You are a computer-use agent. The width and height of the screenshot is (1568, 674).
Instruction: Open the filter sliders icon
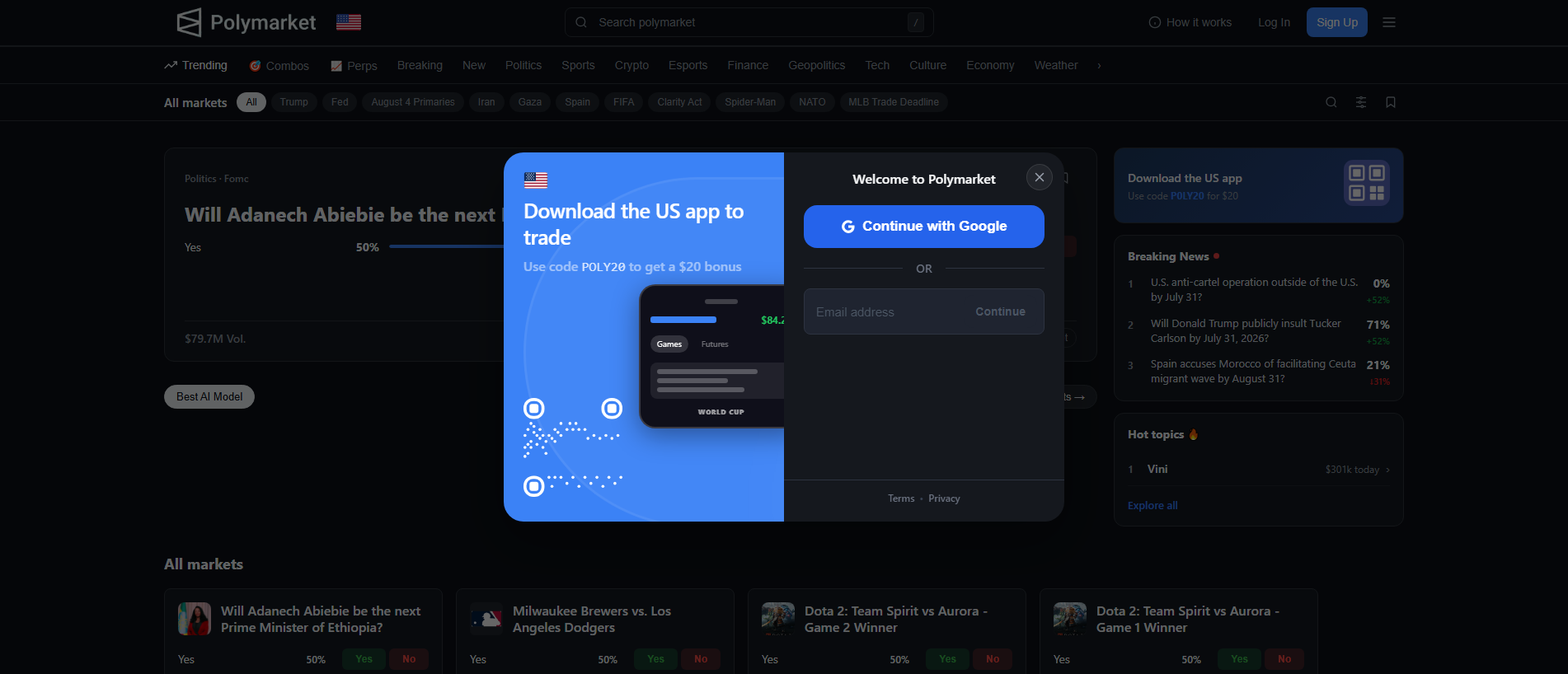[1361, 102]
